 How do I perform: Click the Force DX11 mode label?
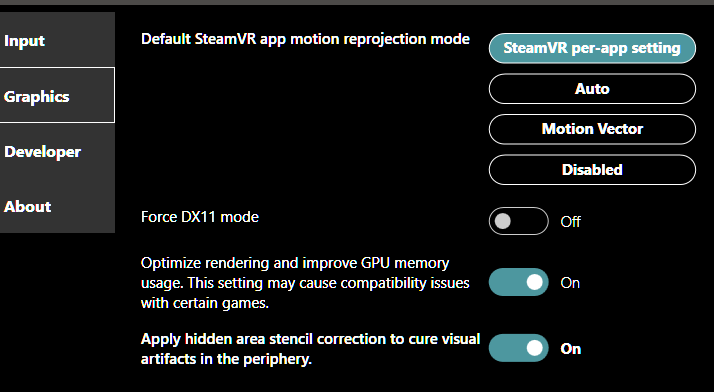pyautogui.click(x=200, y=217)
